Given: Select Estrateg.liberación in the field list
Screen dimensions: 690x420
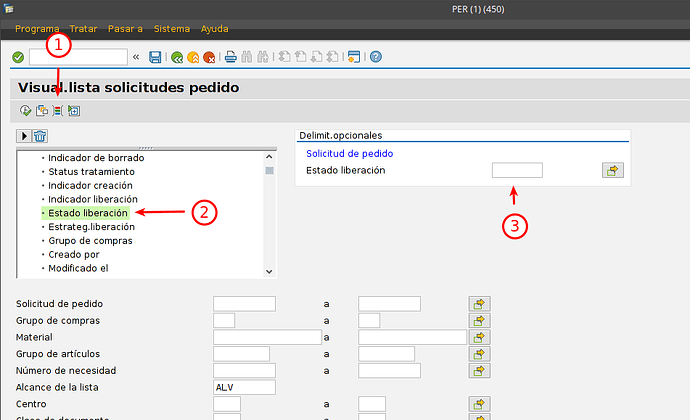Looking at the screenshot, I should coord(91,227).
